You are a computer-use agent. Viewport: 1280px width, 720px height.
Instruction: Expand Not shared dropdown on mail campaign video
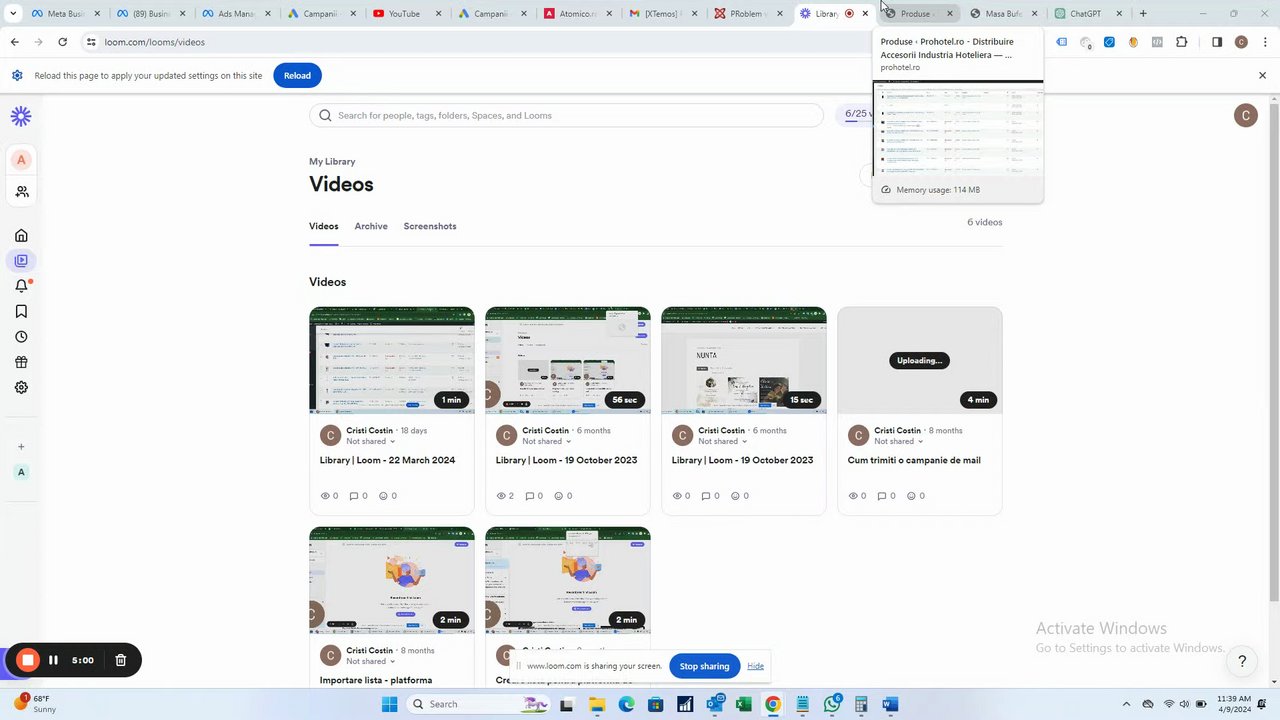[x=898, y=441]
